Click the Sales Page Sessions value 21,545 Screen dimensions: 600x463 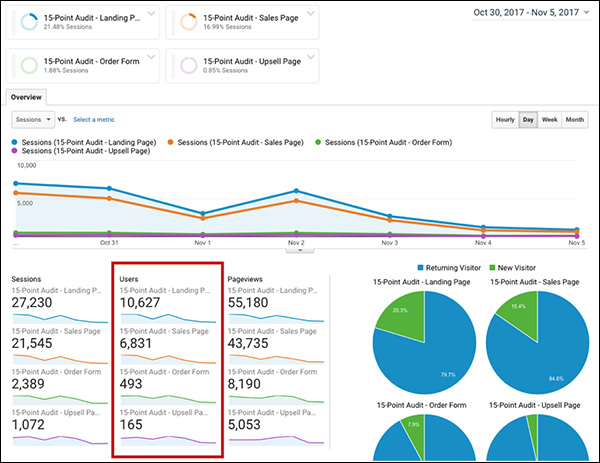pyautogui.click(x=32, y=343)
